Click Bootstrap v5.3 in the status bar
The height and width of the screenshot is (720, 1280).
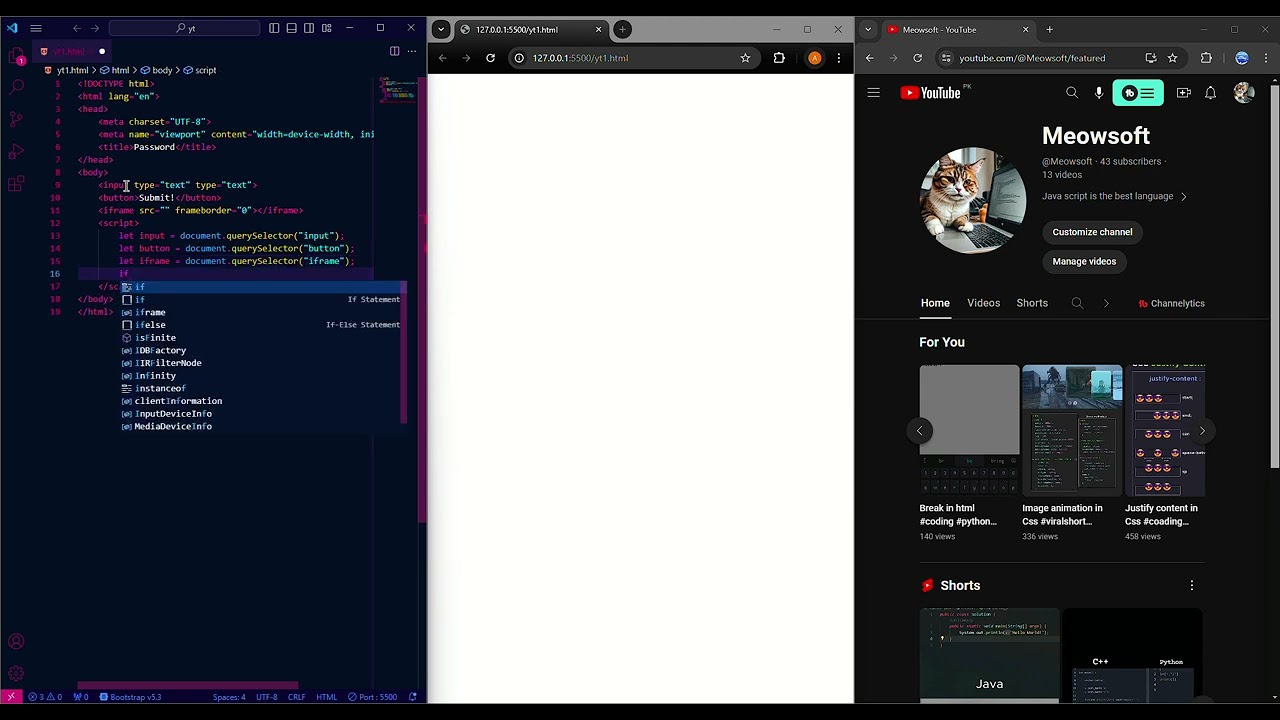tap(130, 697)
